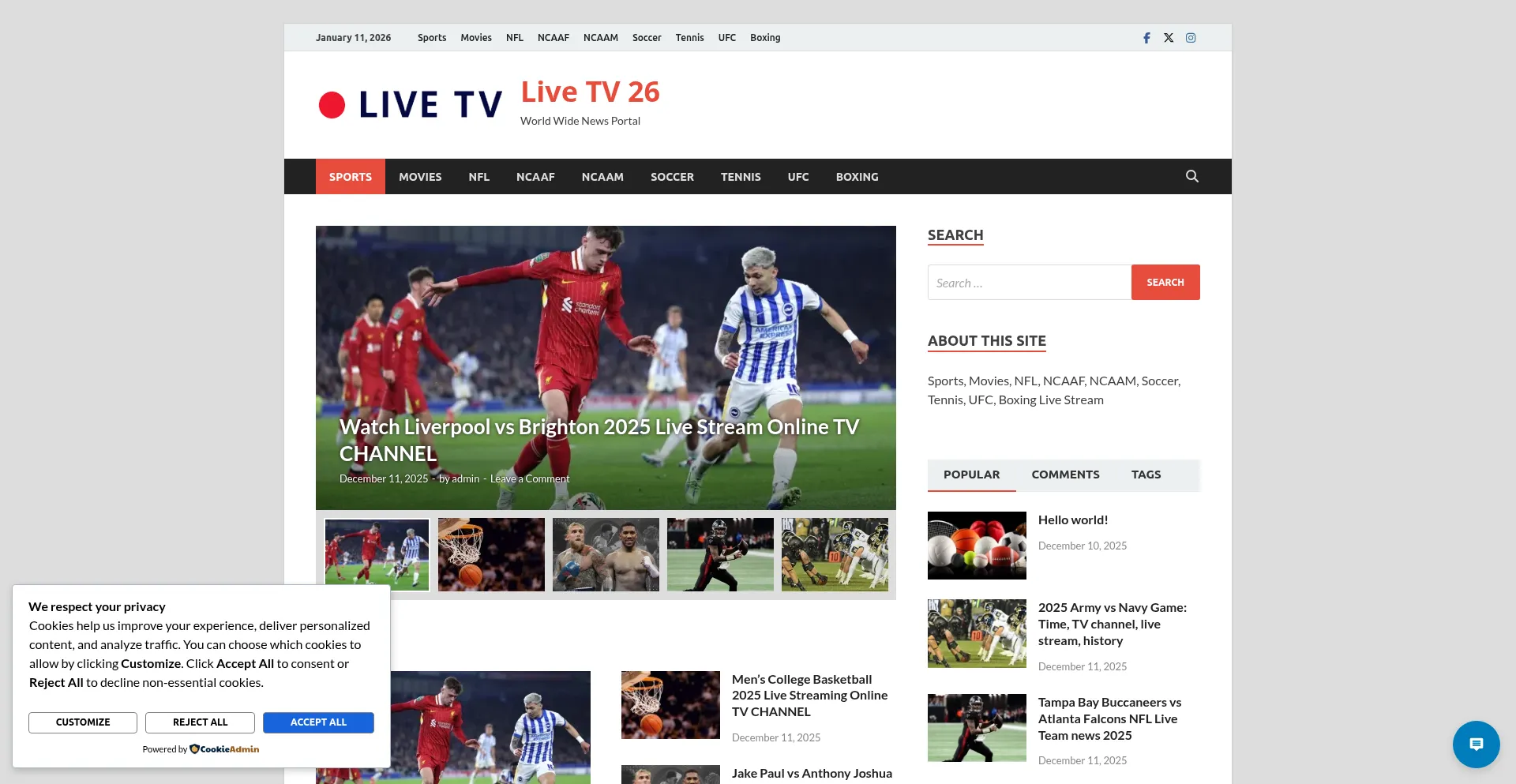Screen dimensions: 1516x784
Task: Open cookie Customize options
Action: tap(82, 722)
